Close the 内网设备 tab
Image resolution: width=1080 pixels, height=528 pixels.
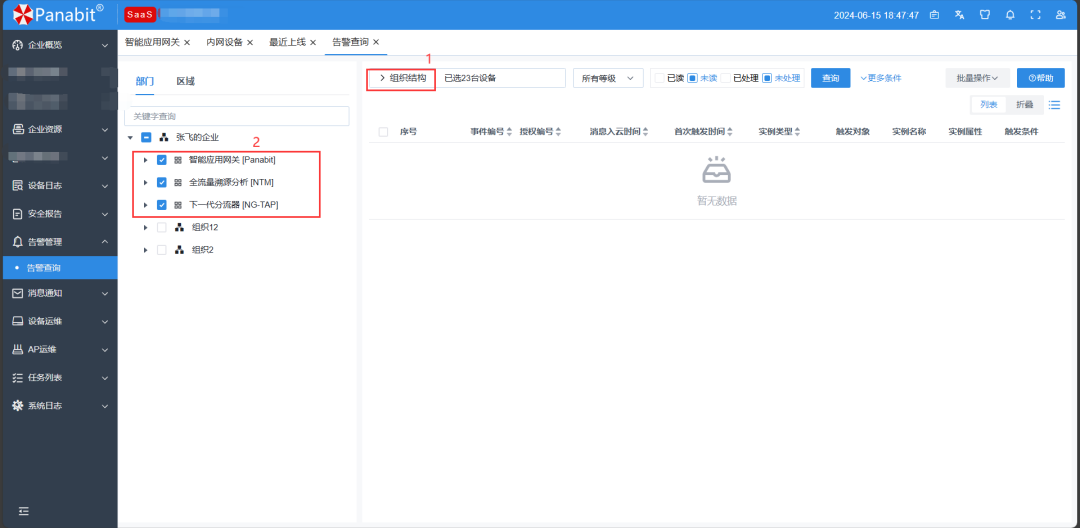tap(250, 43)
